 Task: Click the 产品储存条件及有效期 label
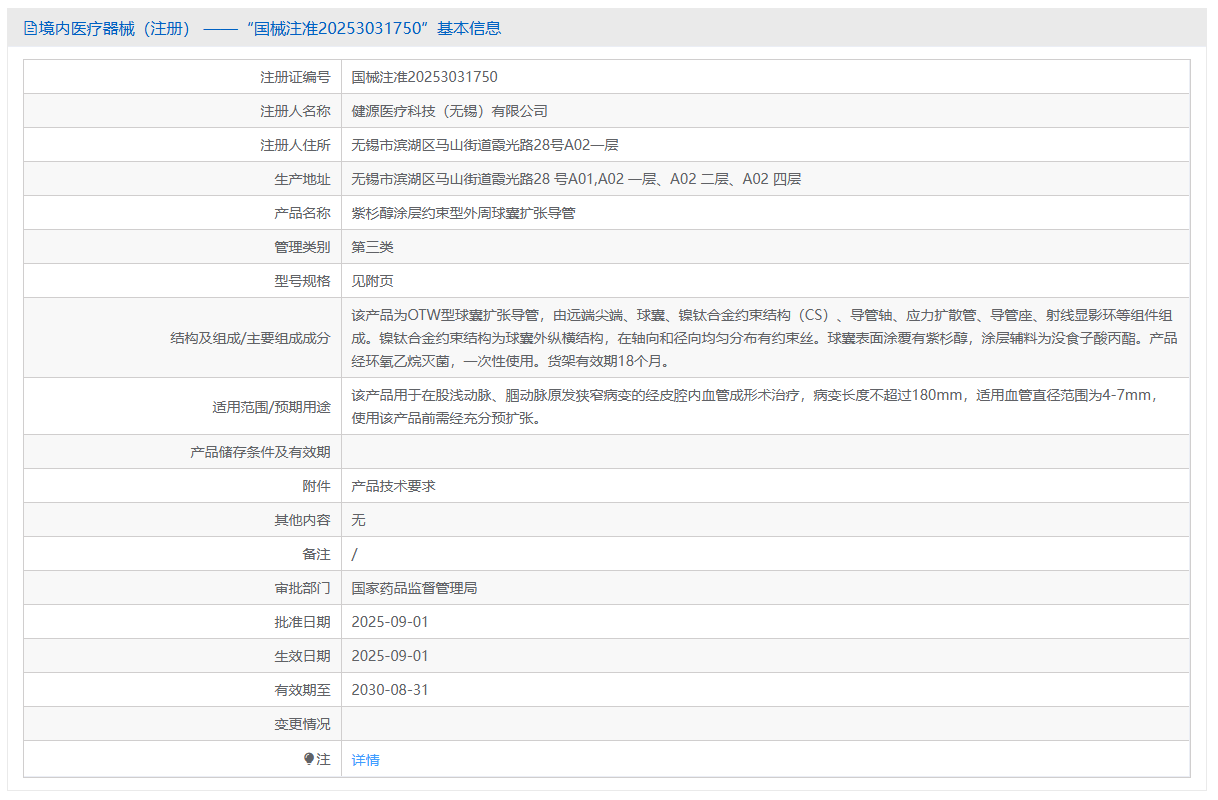[x=260, y=452]
